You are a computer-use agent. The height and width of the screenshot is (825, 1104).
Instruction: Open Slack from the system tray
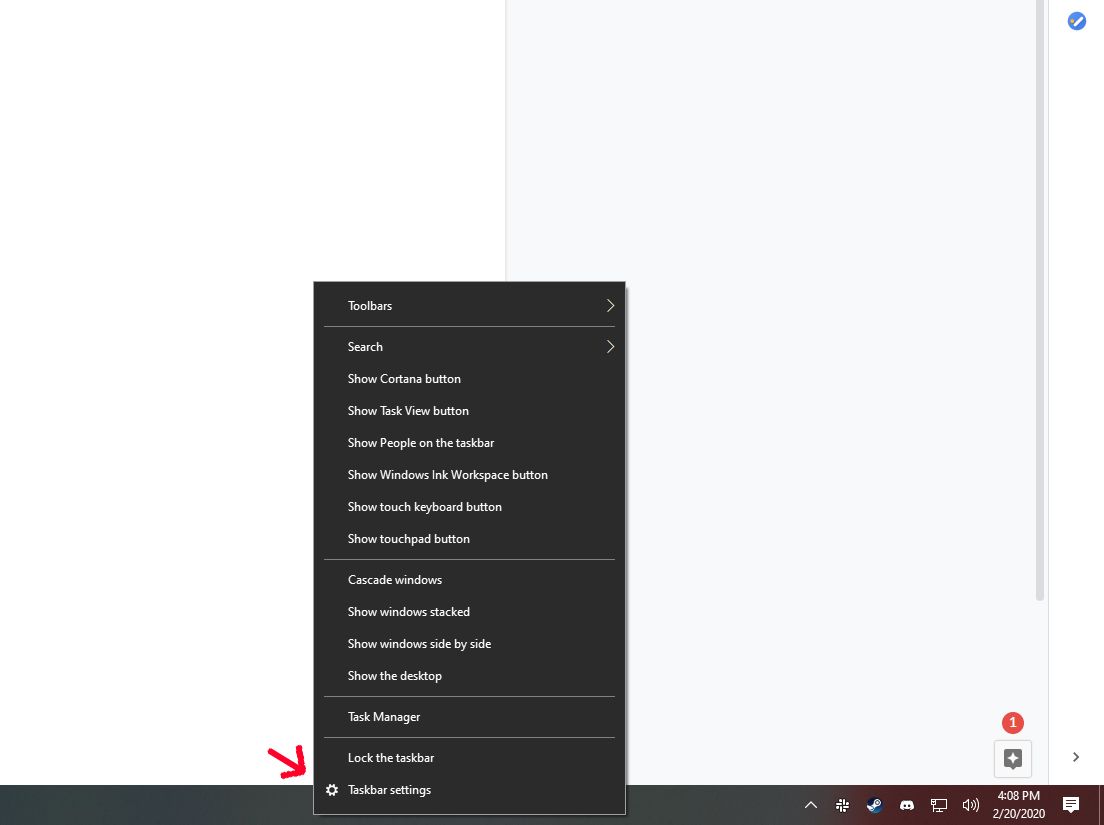(843, 805)
